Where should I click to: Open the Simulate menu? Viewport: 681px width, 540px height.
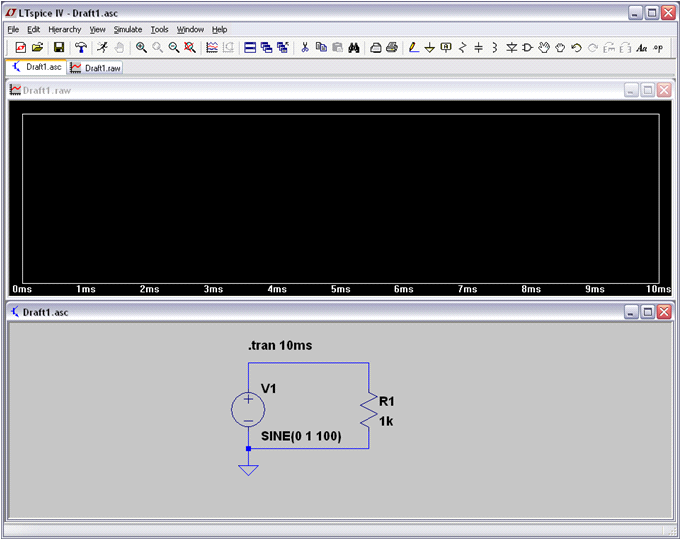coord(128,30)
